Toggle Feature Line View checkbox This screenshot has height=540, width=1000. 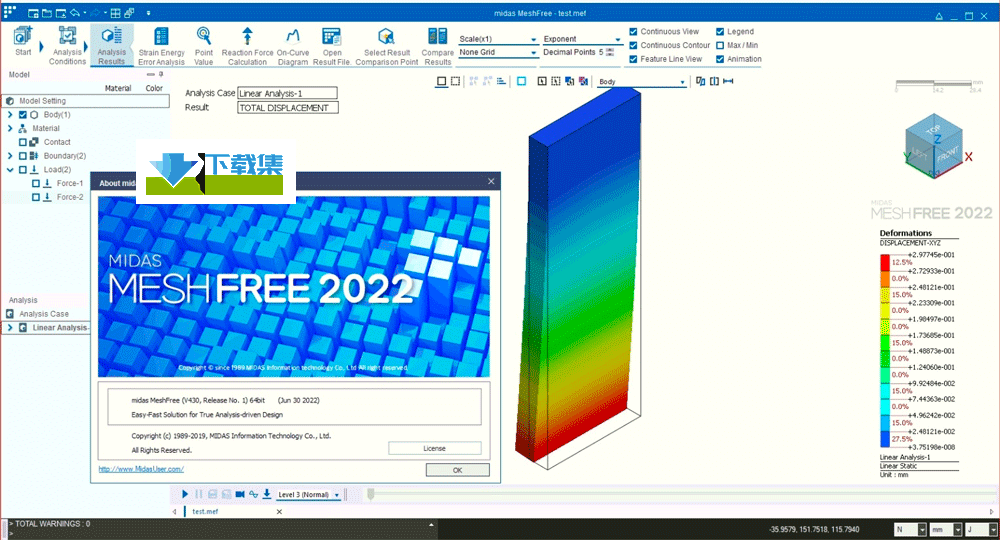633,59
